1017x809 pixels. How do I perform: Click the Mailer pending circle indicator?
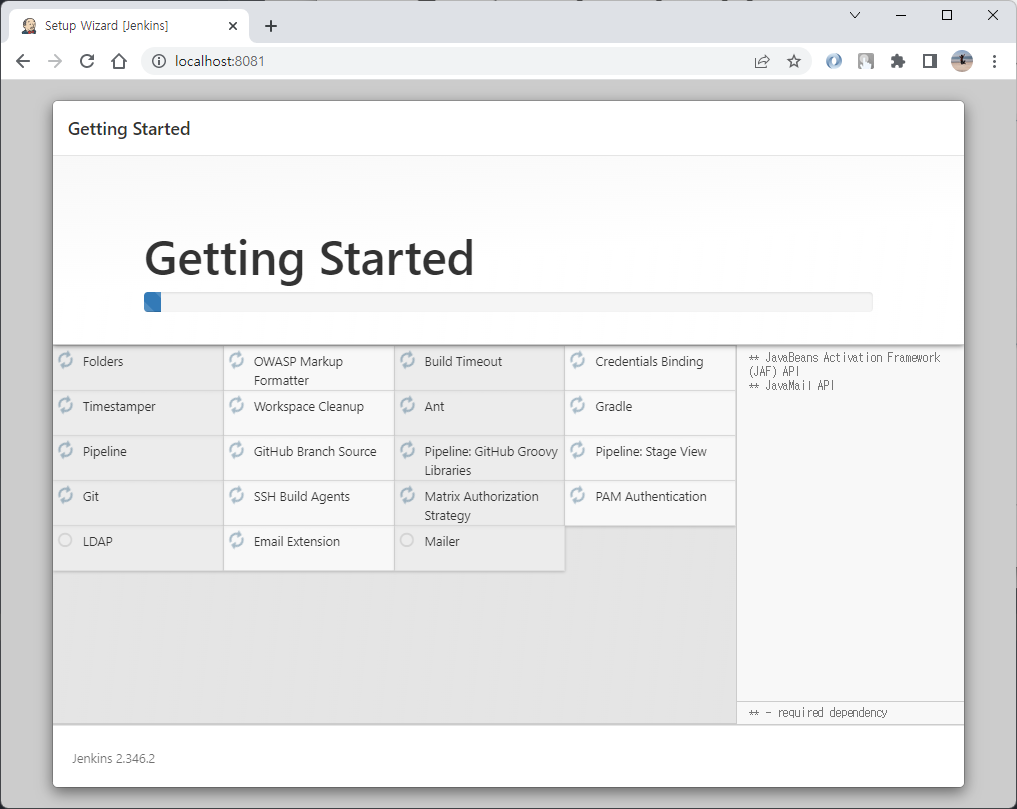tap(407, 540)
